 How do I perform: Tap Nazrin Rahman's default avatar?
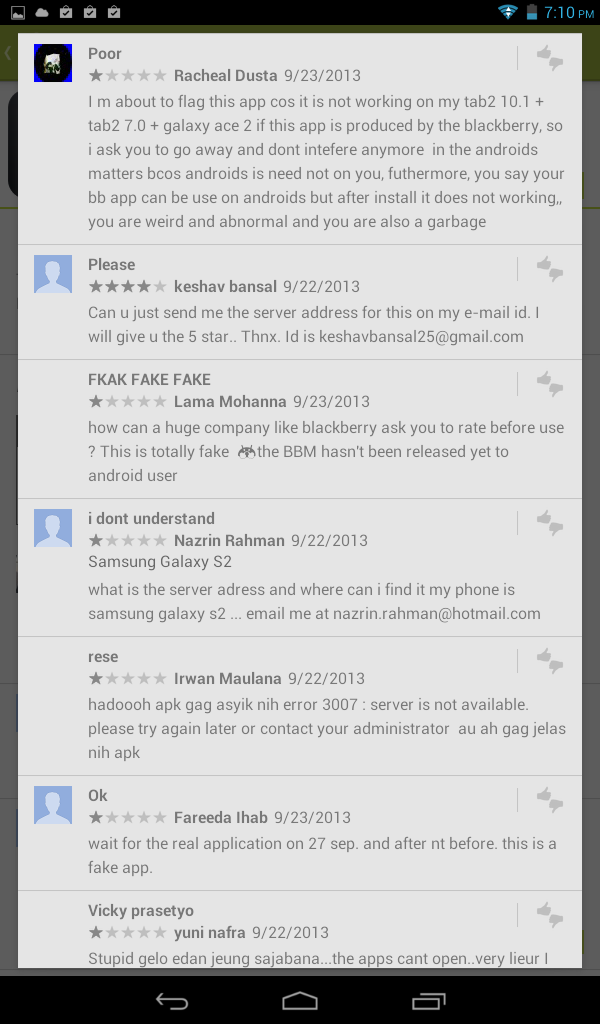[53, 528]
